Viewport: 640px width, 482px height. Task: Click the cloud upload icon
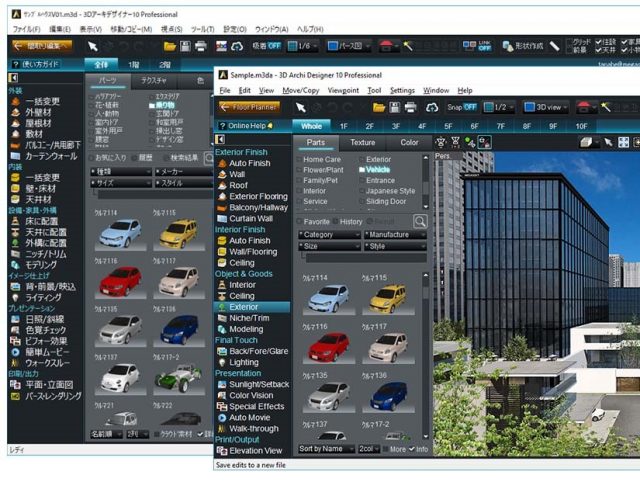[x=432, y=107]
